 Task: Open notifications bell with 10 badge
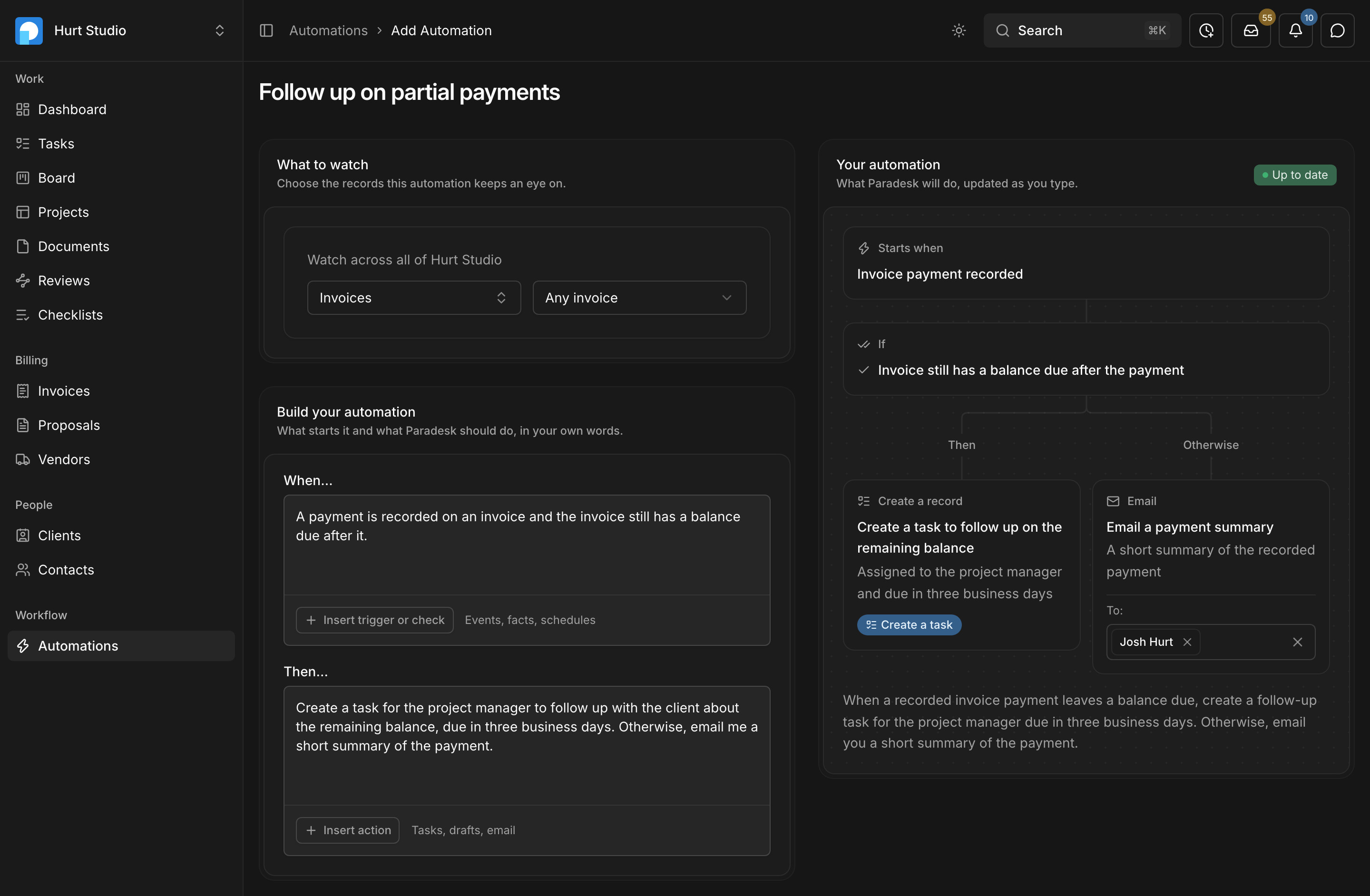click(x=1295, y=30)
